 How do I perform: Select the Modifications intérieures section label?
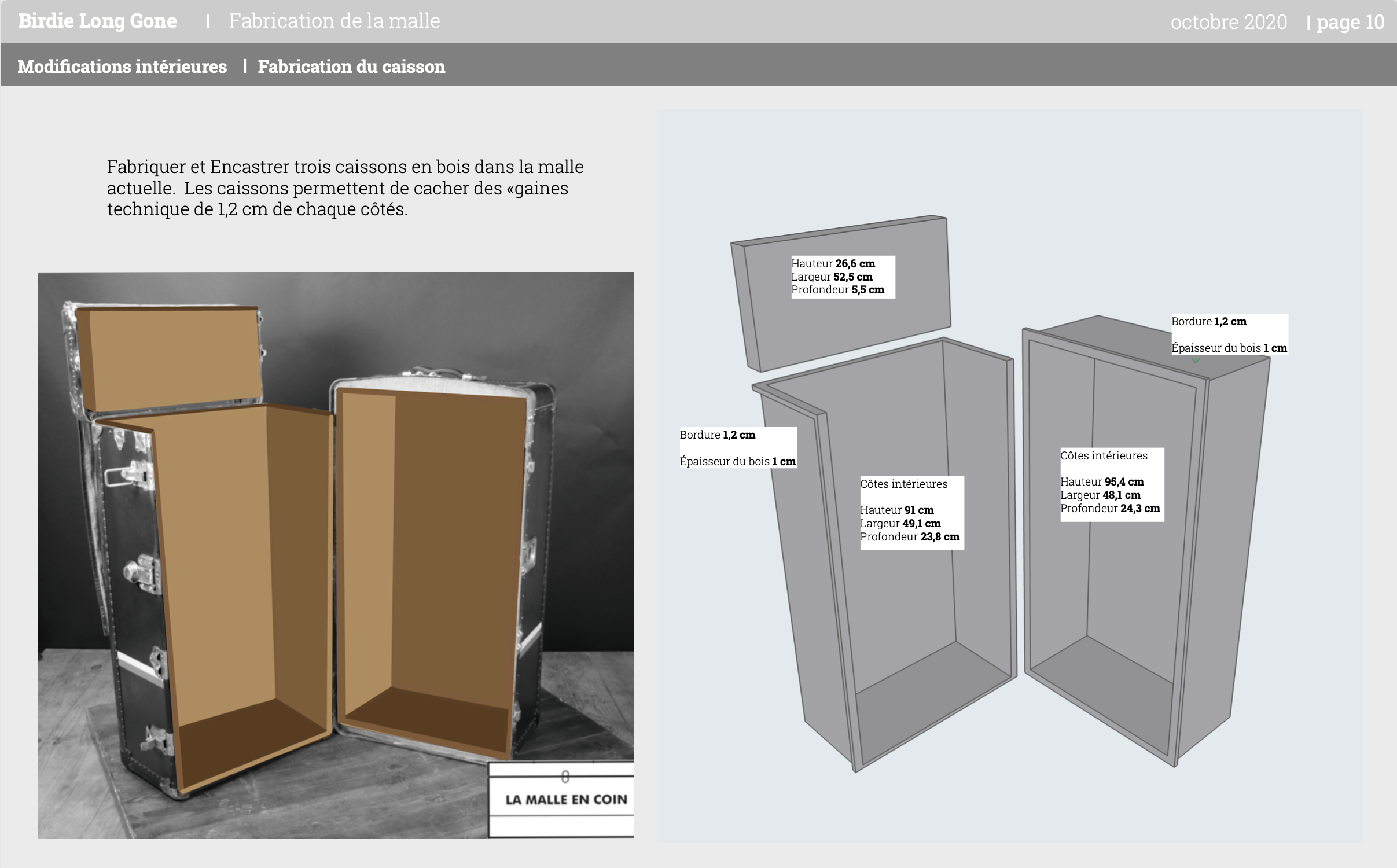coord(122,67)
